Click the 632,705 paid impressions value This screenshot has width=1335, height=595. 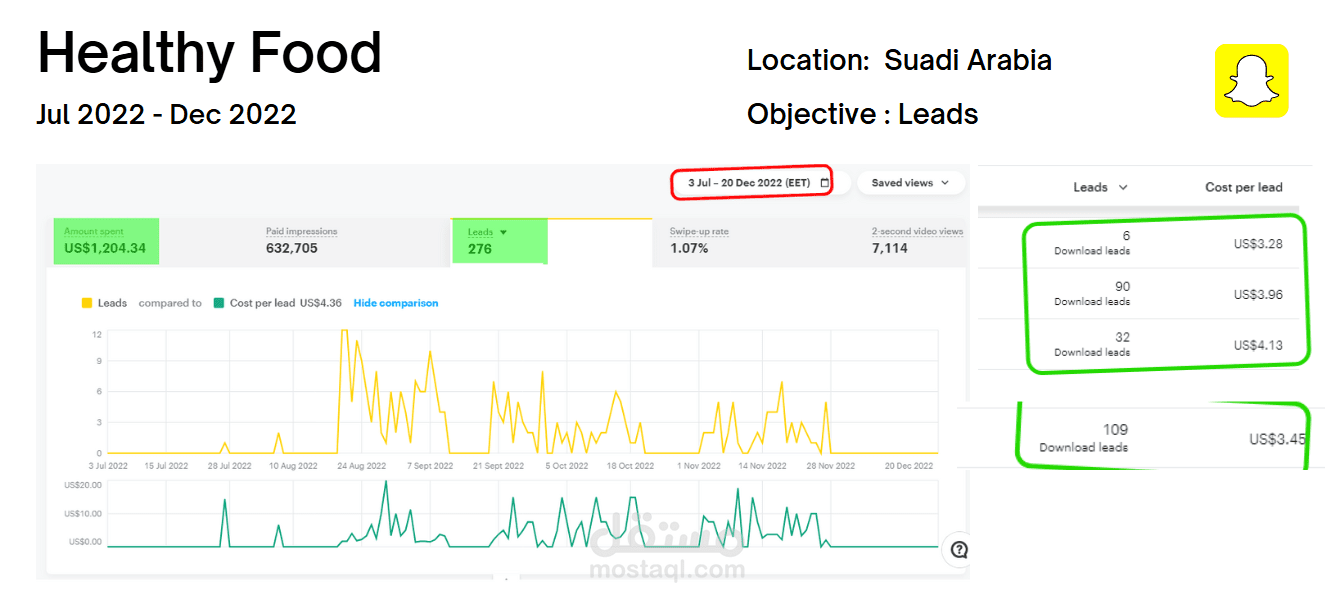pos(292,248)
